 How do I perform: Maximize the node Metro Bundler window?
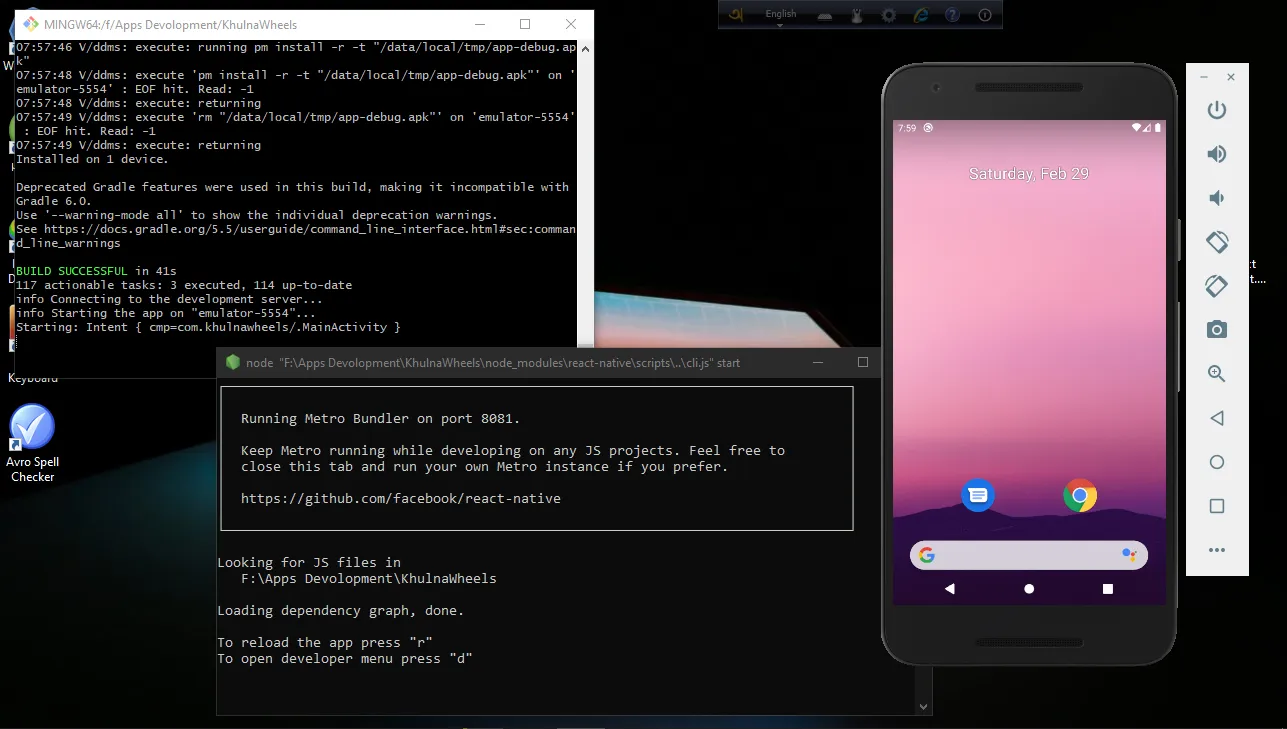[862, 362]
